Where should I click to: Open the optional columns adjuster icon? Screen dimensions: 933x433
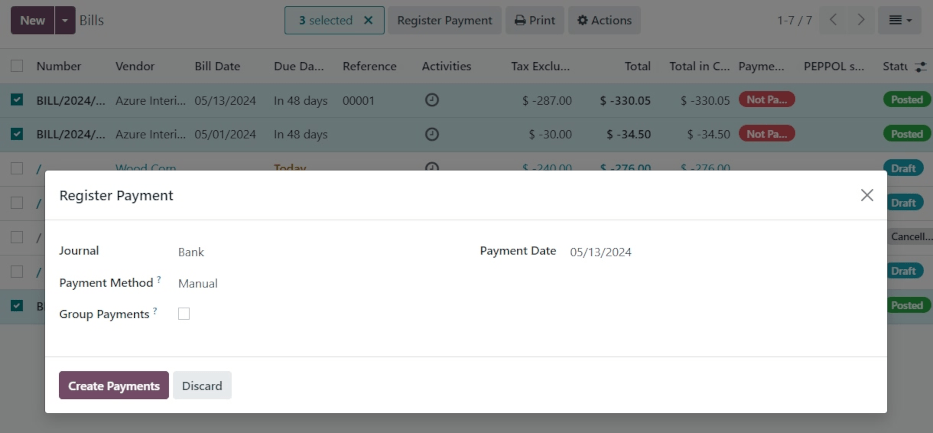[920, 67]
